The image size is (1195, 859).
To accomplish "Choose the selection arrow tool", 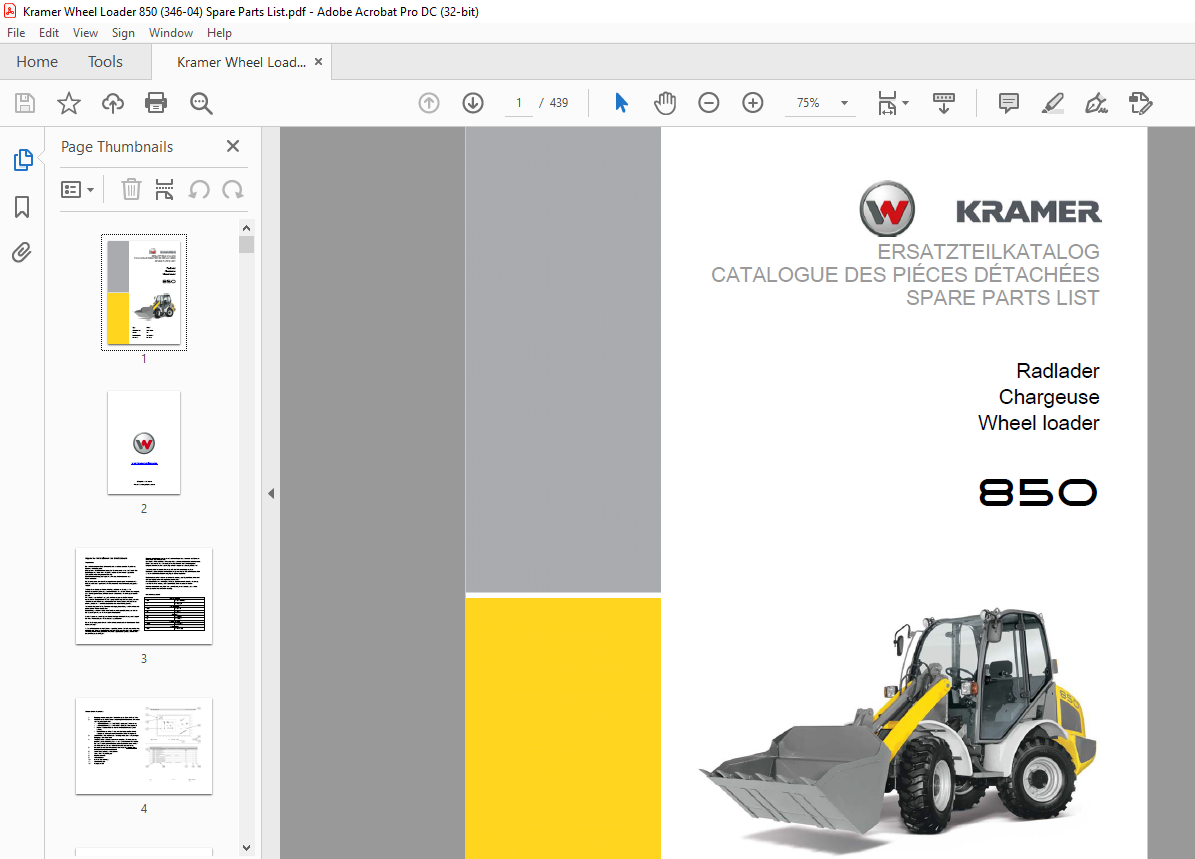I will coord(621,103).
